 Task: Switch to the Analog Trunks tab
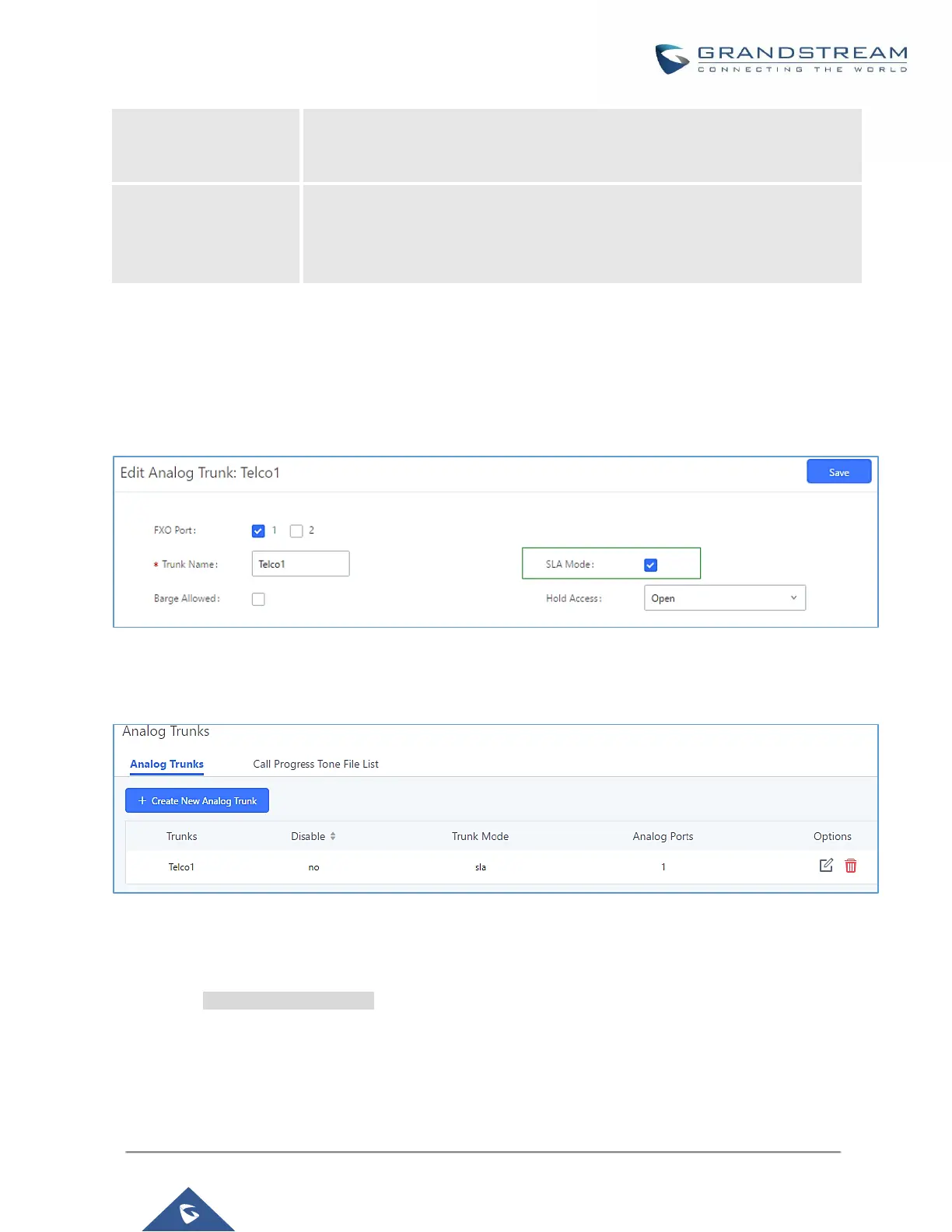pos(166,764)
